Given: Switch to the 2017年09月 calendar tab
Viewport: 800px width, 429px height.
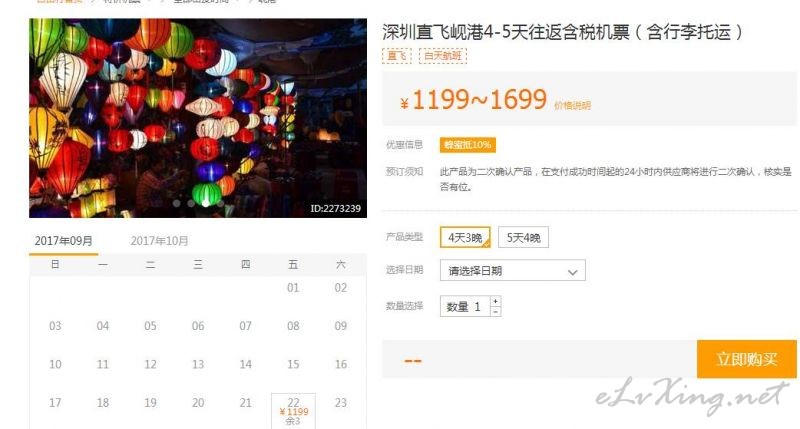Looking at the screenshot, I should 64,241.
